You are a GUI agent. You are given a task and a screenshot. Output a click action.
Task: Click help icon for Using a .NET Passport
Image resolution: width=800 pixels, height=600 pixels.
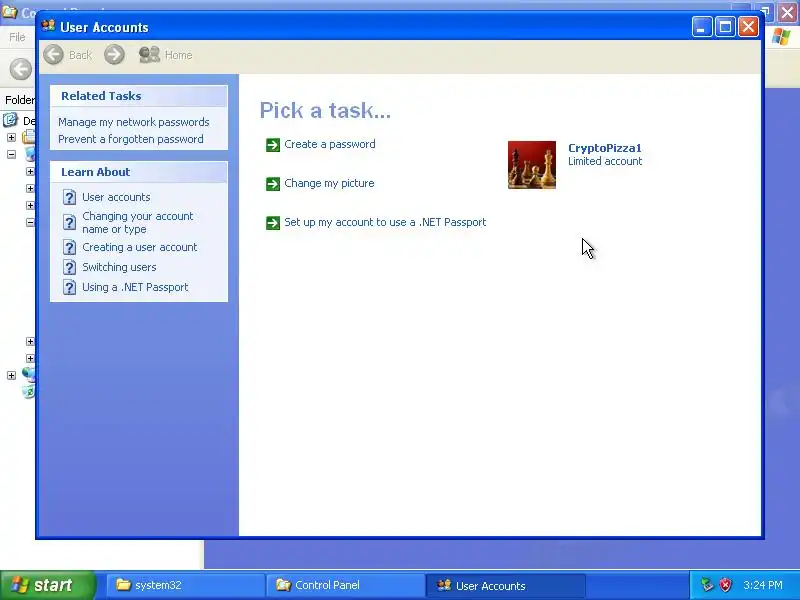coord(69,287)
